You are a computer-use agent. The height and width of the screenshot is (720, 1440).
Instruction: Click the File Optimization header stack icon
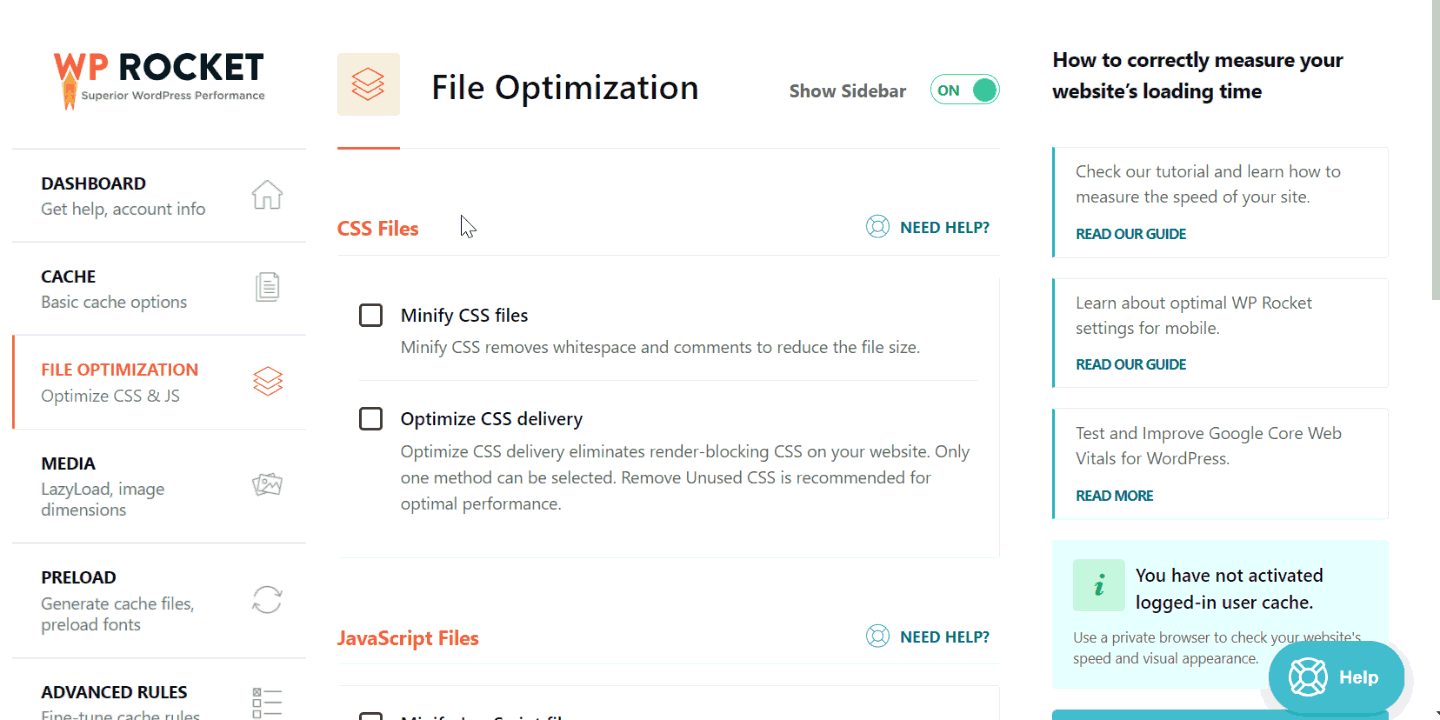tap(368, 85)
